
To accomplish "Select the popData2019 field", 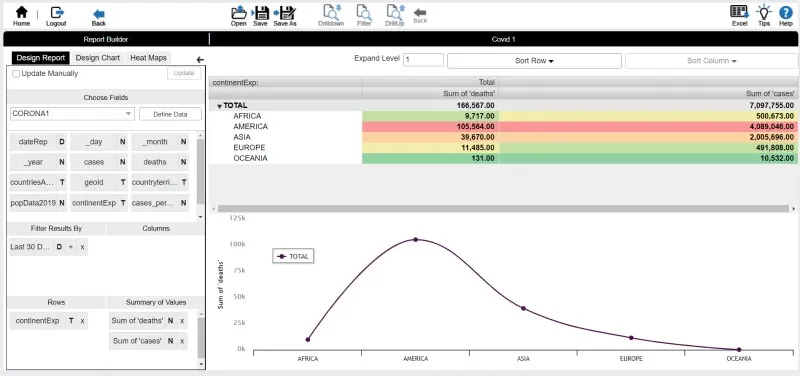I will pyautogui.click(x=38, y=203).
